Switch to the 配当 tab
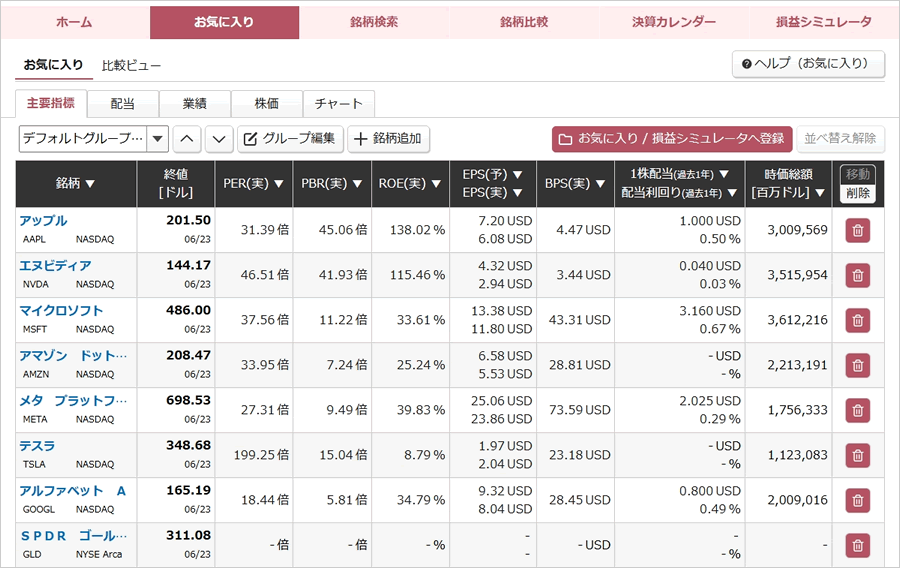Screen dimensions: 900x568 (123, 104)
